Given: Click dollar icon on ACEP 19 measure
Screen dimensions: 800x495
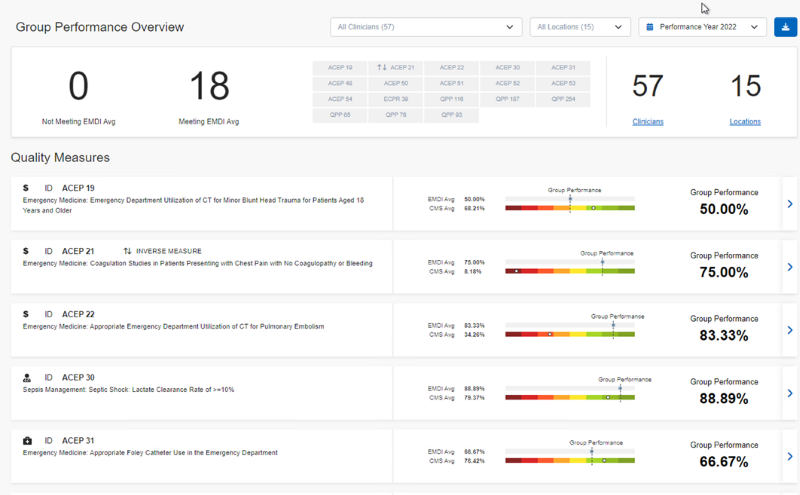Looking at the screenshot, I should click(26, 188).
